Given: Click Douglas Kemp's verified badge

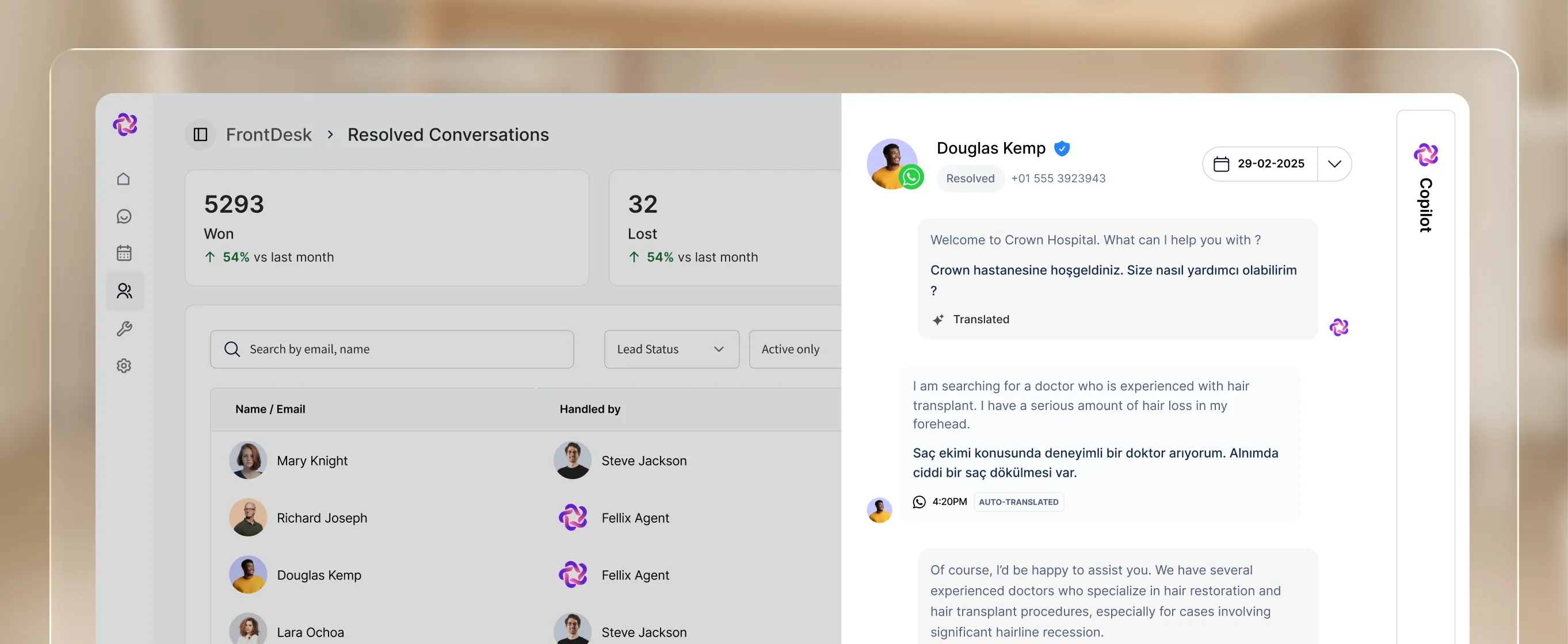Looking at the screenshot, I should pyautogui.click(x=1062, y=148).
